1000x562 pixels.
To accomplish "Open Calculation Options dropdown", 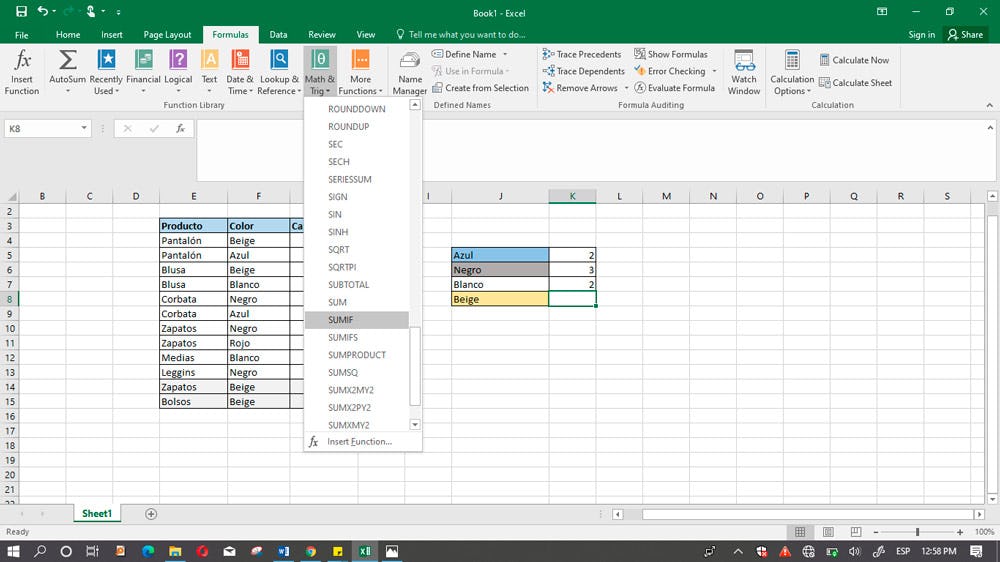I will pos(792,70).
